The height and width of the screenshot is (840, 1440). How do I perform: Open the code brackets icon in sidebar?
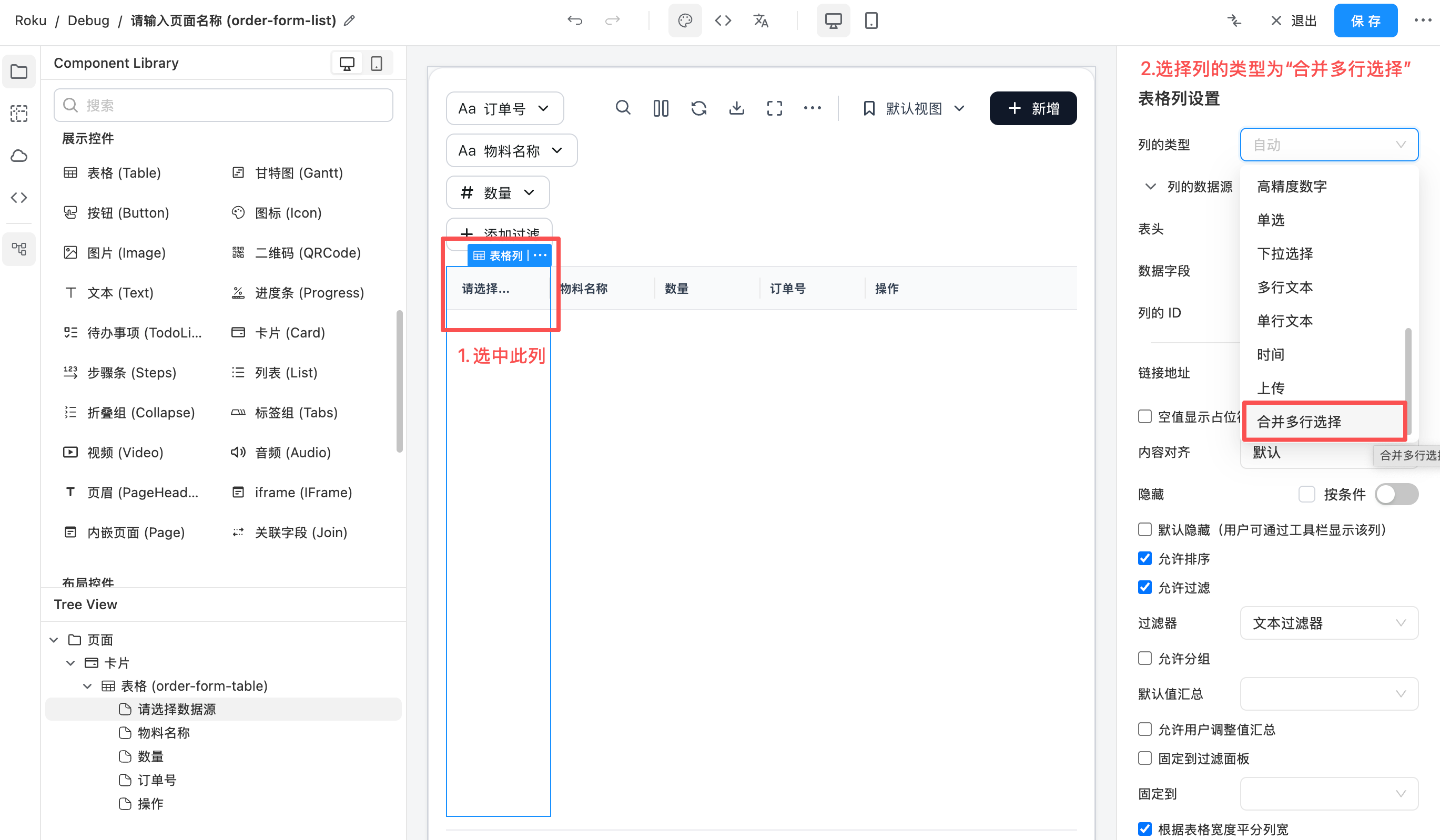click(x=19, y=198)
